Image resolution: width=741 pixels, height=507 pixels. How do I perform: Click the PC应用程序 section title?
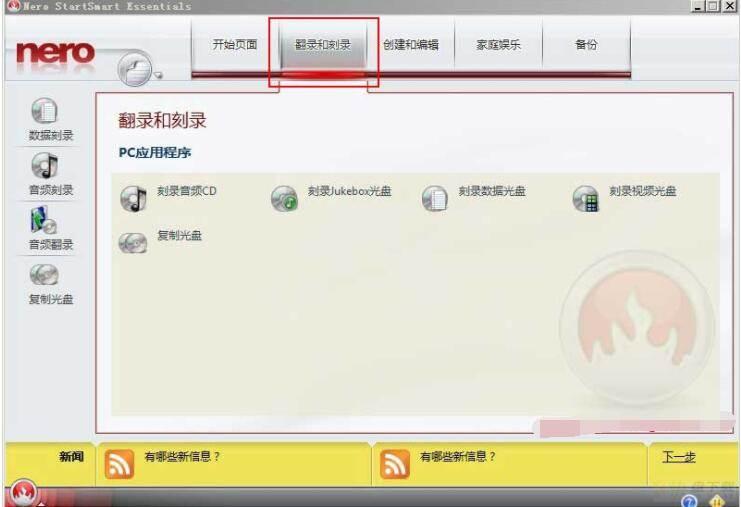pos(155,153)
